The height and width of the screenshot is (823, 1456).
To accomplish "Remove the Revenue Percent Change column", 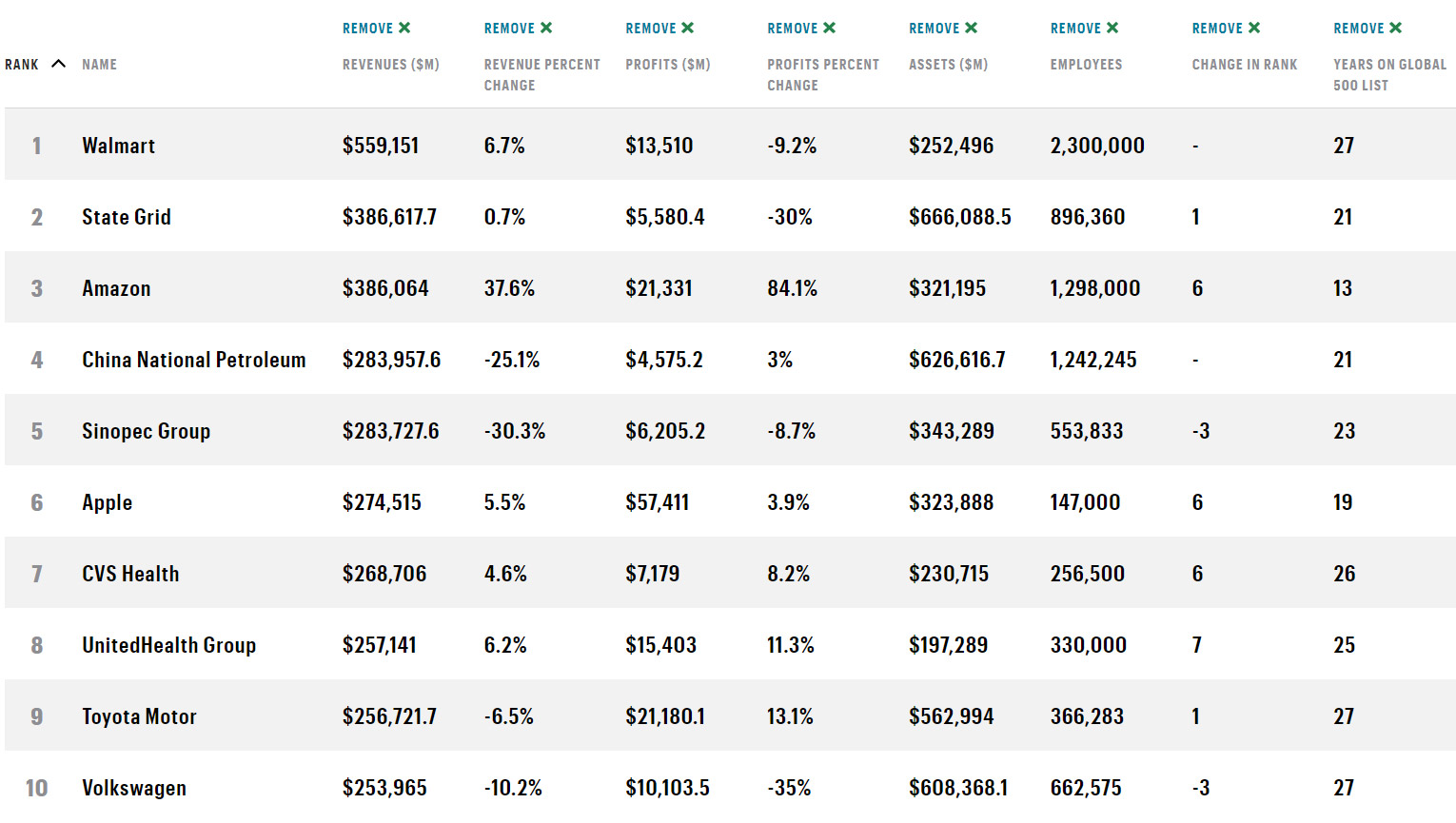I will coord(518,29).
